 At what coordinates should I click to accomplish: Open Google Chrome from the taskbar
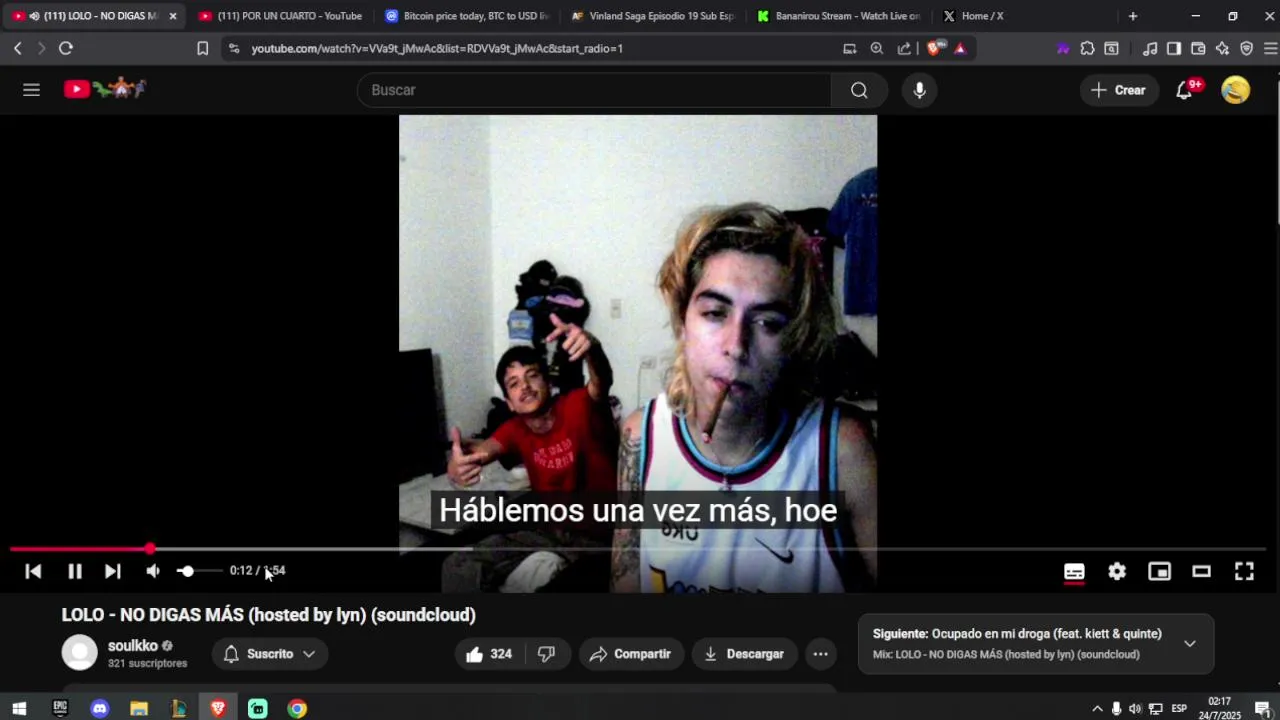click(297, 709)
